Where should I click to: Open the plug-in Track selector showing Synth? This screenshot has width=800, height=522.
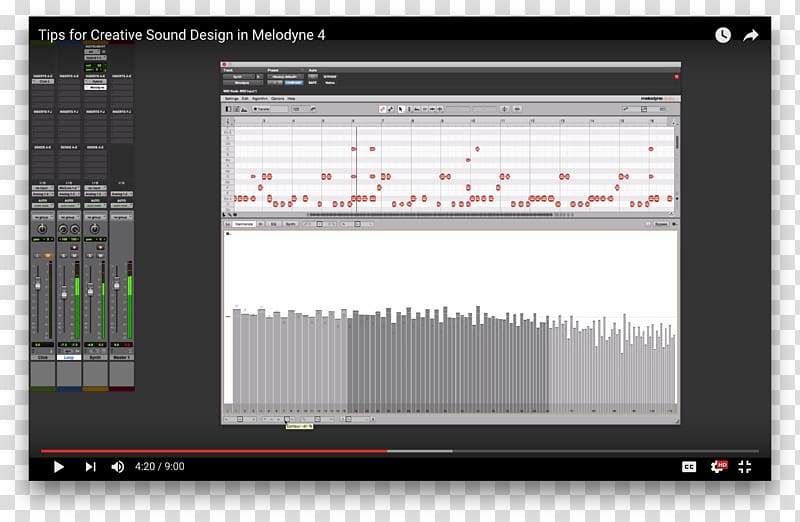coord(239,77)
